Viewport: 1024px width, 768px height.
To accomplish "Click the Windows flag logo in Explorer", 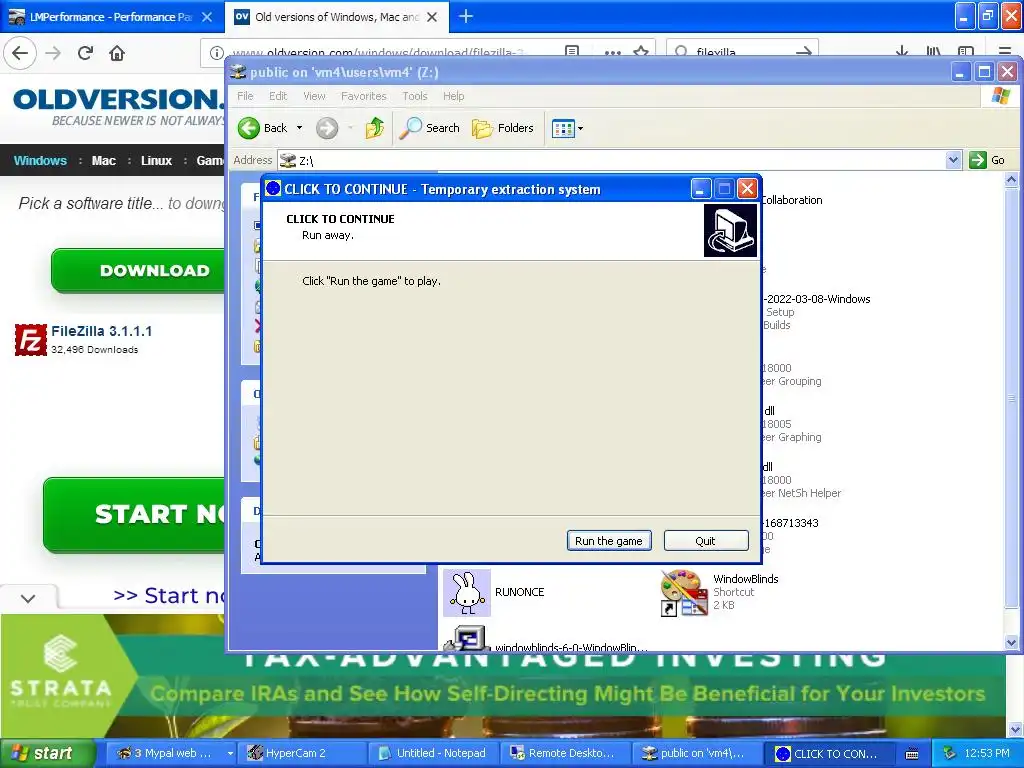I will coord(1000,96).
